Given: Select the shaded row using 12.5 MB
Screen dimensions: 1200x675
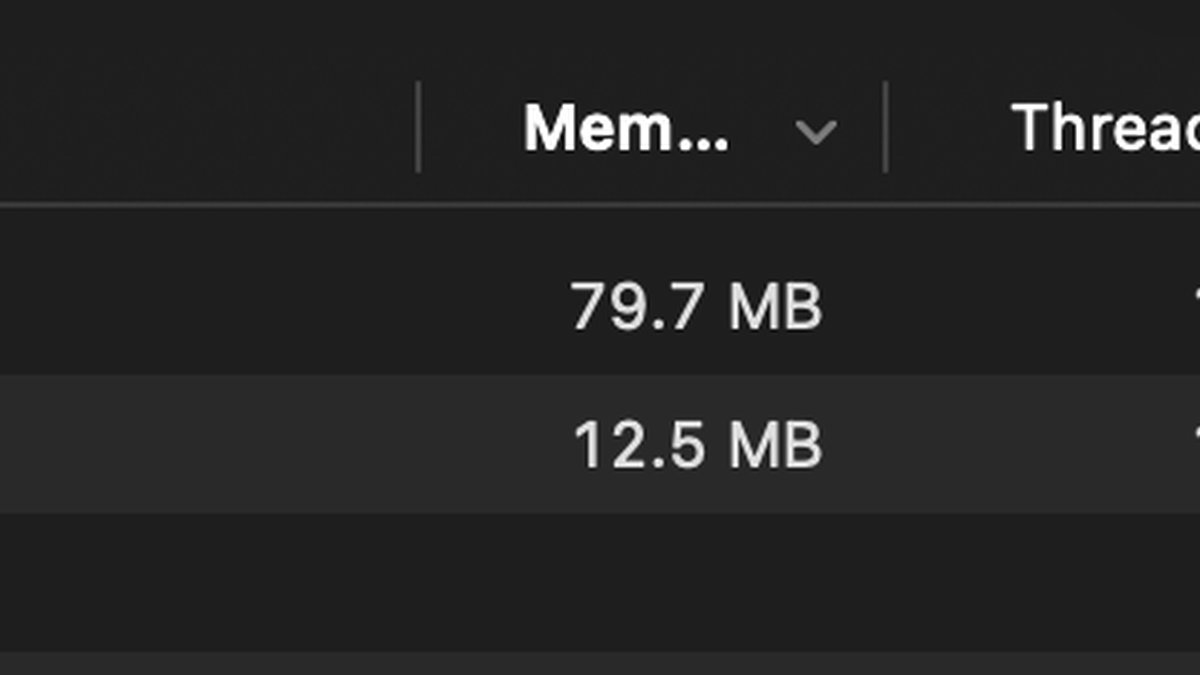Looking at the screenshot, I should click(x=600, y=445).
